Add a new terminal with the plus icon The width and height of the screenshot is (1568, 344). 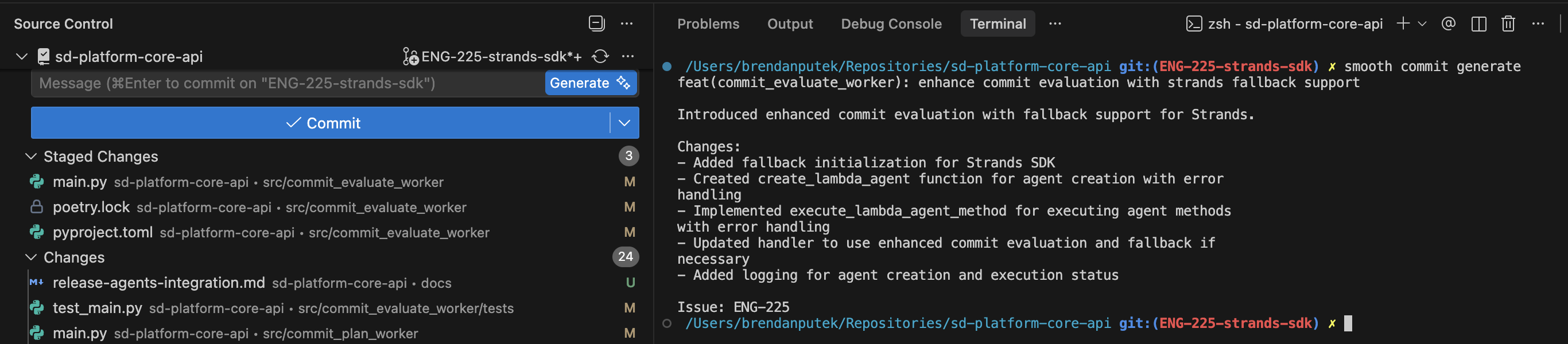click(1403, 24)
